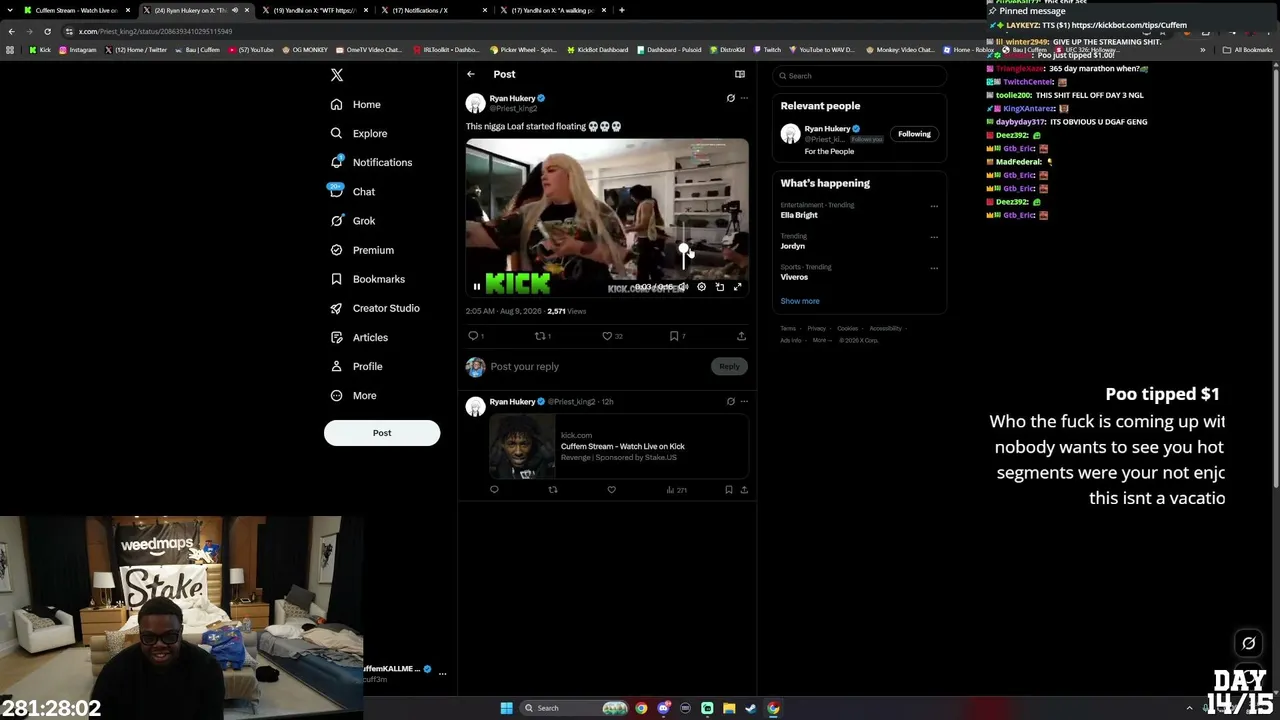Screen dimensions: 1280x720
Task: Go back using the Post header arrow
Action: click(x=471, y=74)
